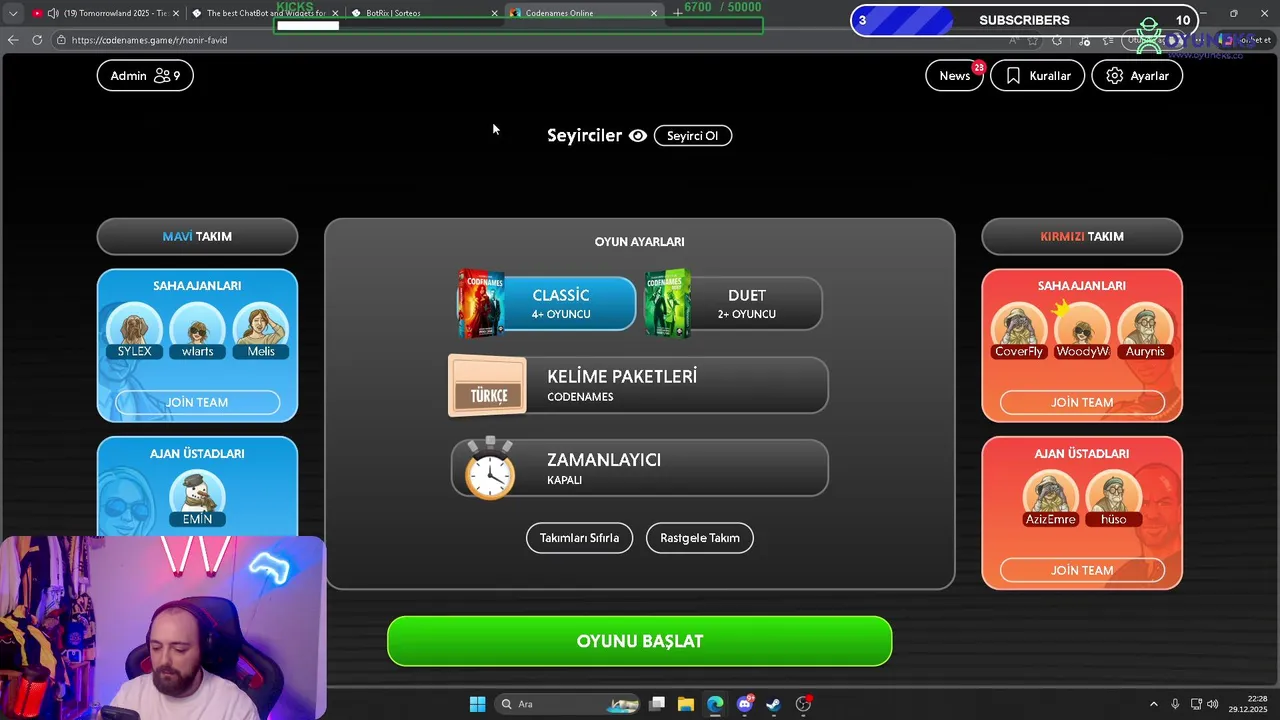Reload the current page
Image resolution: width=1280 pixels, height=720 pixels.
[37, 40]
